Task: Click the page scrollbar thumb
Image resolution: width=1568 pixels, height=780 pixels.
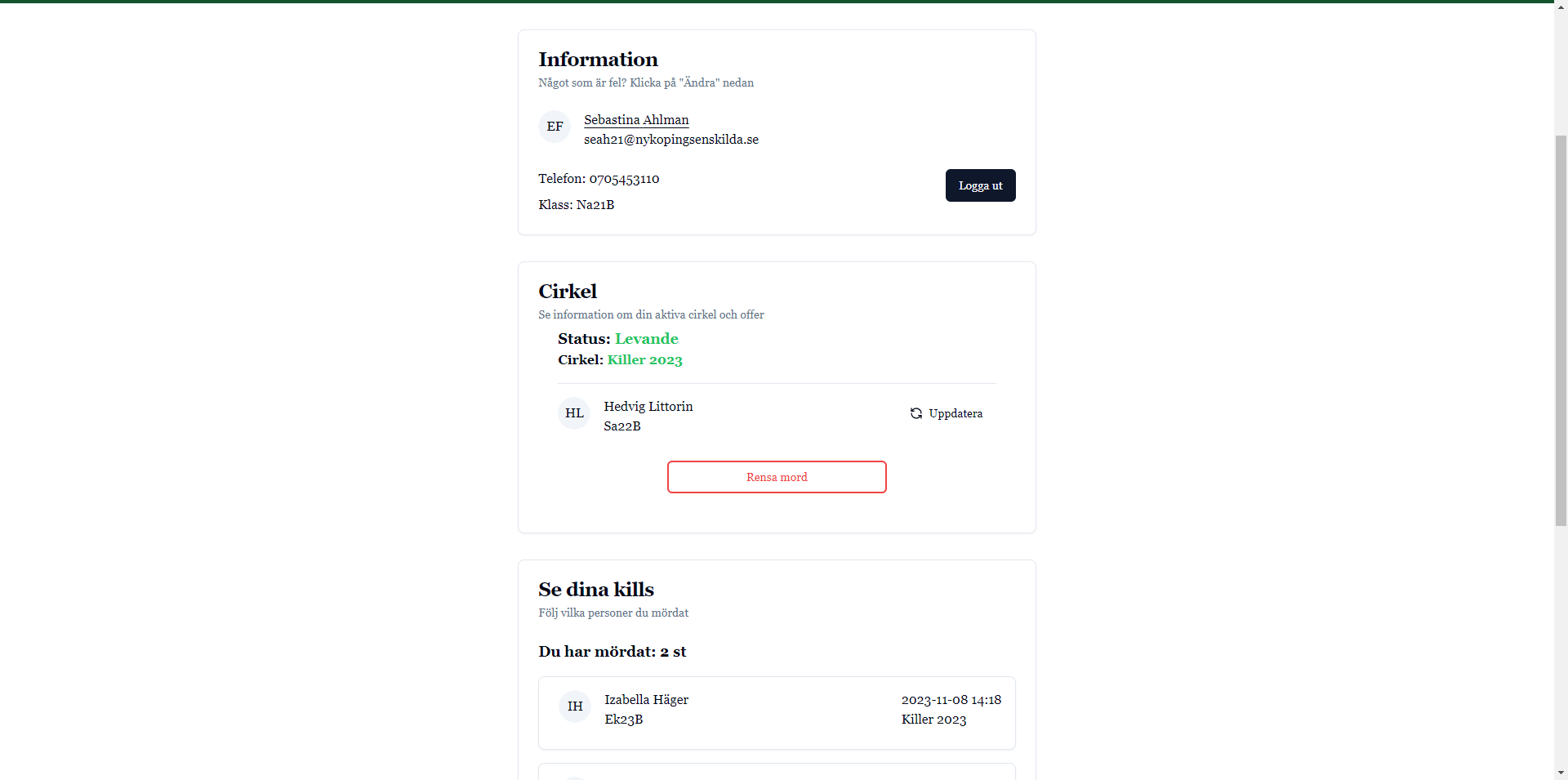Action: point(1561,331)
